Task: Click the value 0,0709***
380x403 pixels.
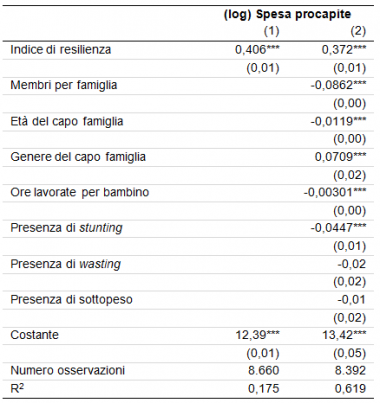Action: (341, 156)
